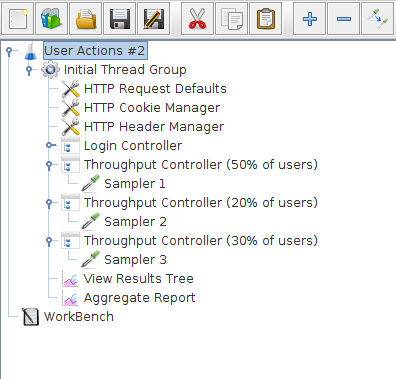Click the gear icon of Initial Thread Group
Screen dimensions: 396x379
[x=50, y=70]
